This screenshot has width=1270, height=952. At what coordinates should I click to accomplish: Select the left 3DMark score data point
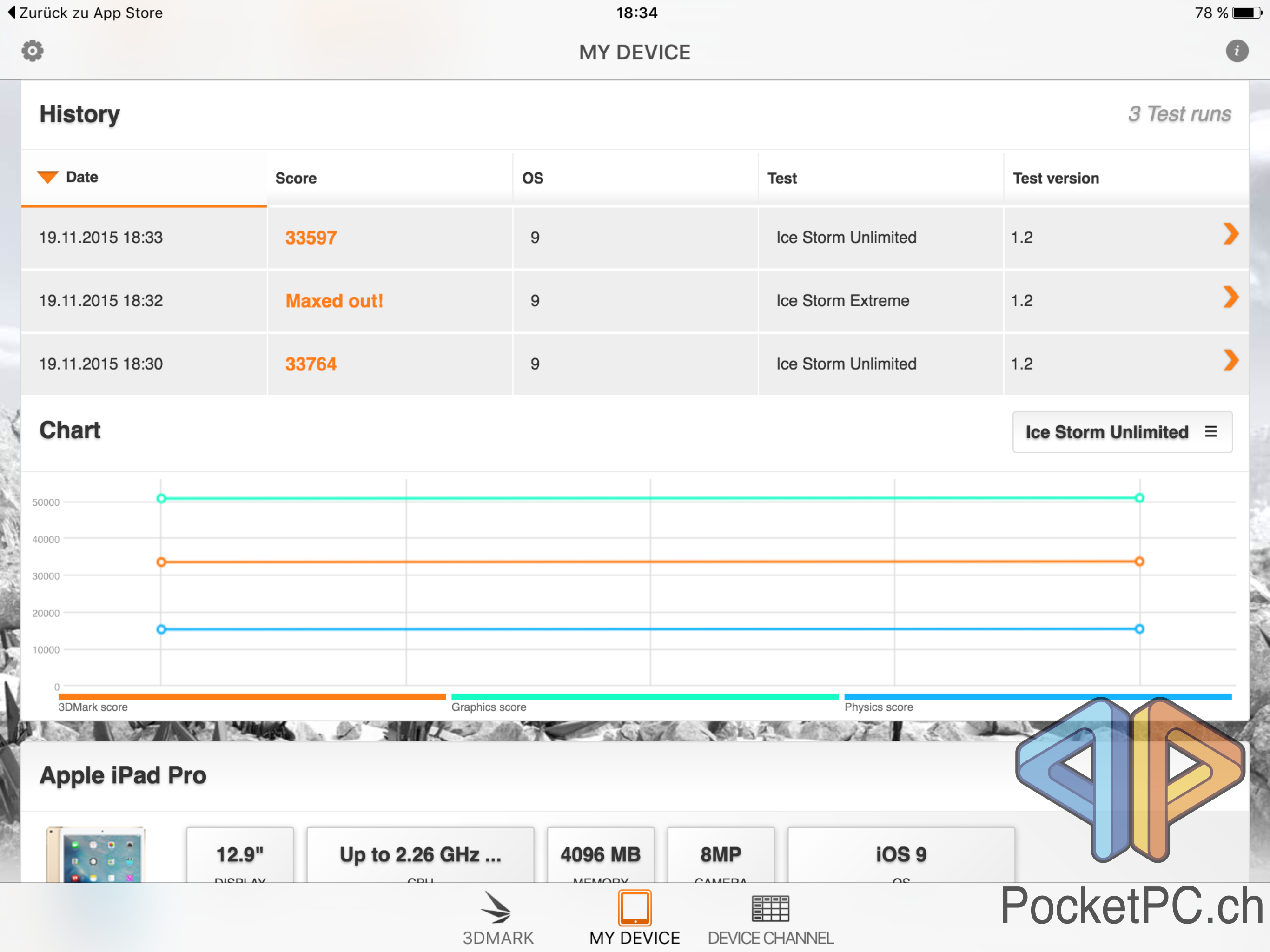(x=161, y=562)
